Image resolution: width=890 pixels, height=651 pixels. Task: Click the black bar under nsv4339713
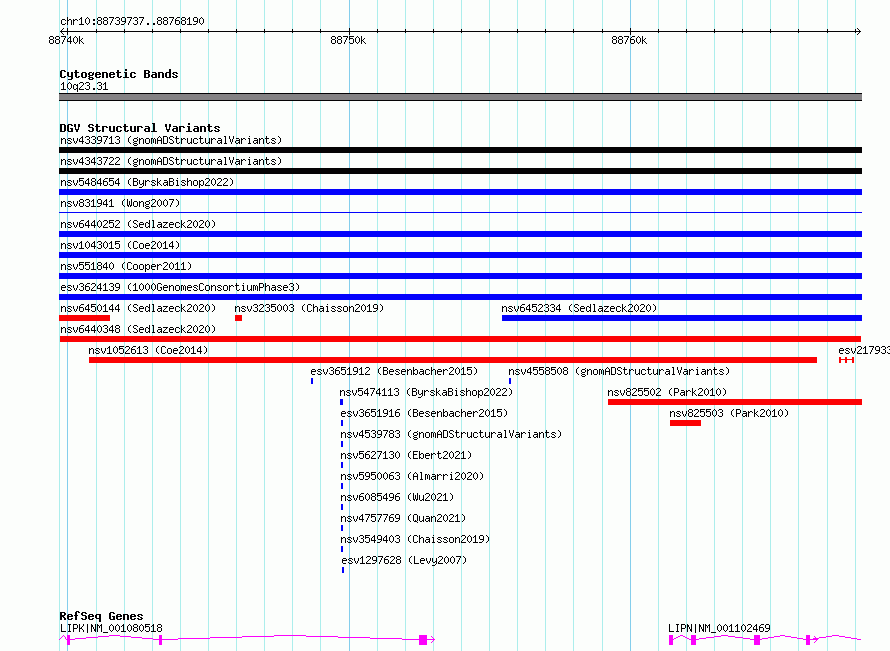point(460,150)
